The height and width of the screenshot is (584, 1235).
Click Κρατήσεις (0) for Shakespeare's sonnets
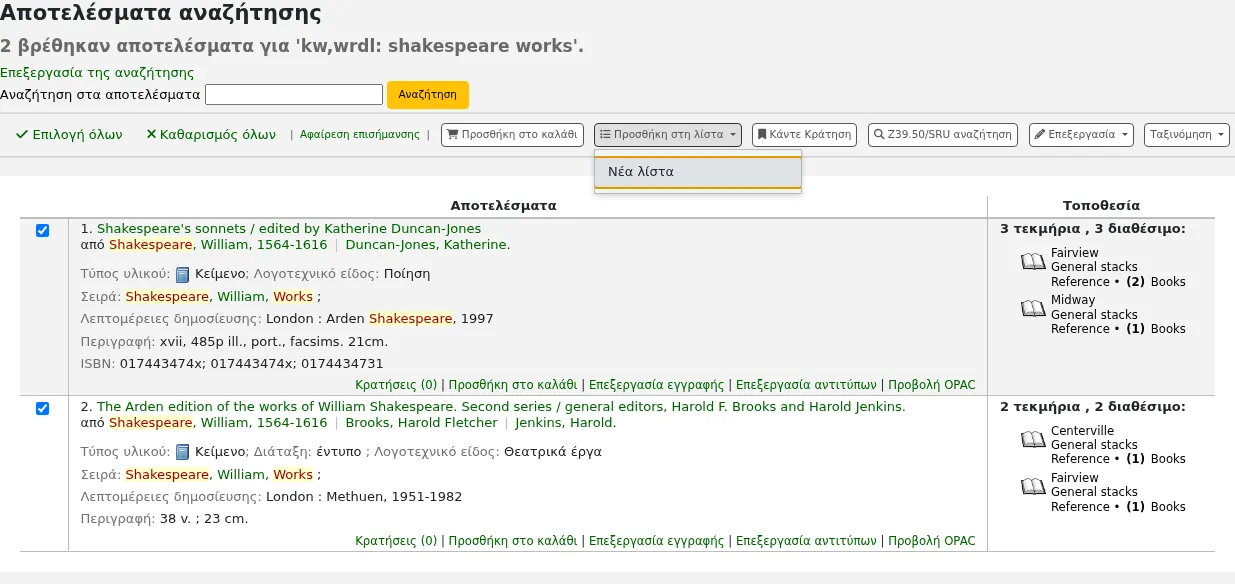point(396,385)
